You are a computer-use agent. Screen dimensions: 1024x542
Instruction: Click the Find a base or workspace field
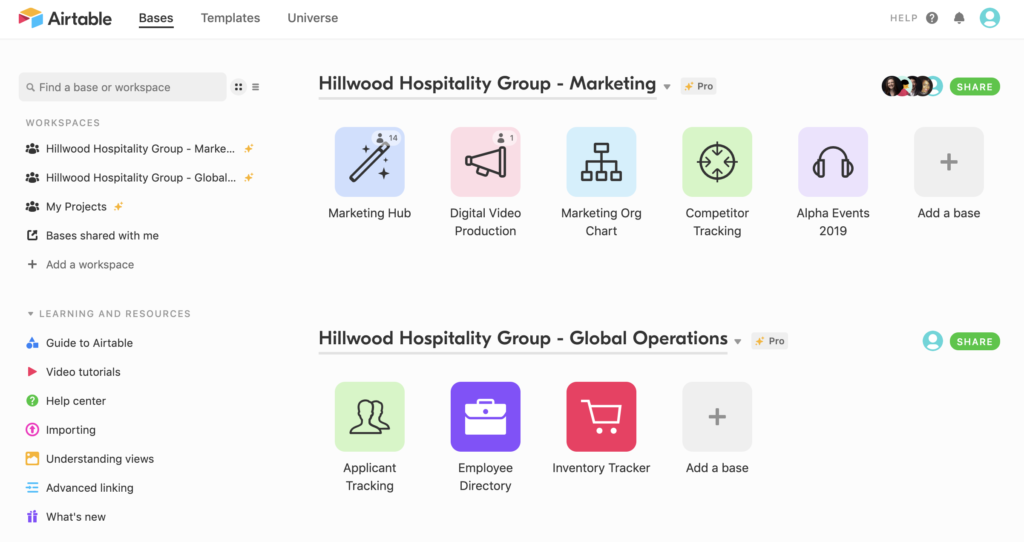pyautogui.click(x=123, y=87)
